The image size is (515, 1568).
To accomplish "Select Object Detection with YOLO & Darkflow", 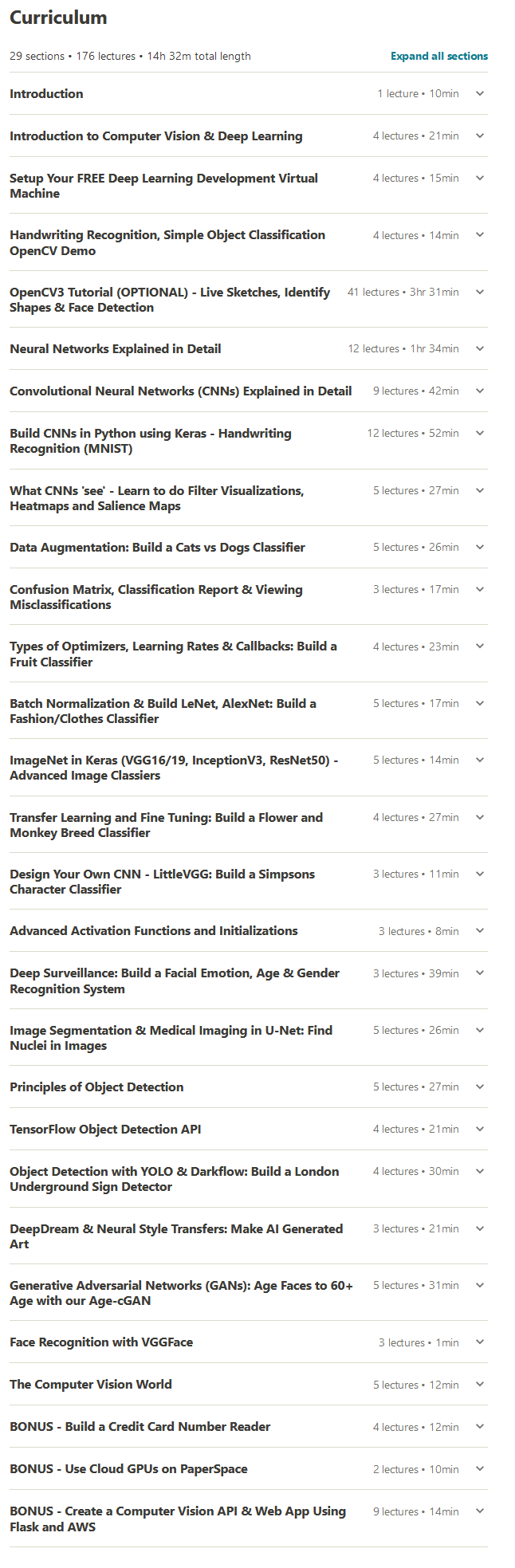I will coord(174,1179).
